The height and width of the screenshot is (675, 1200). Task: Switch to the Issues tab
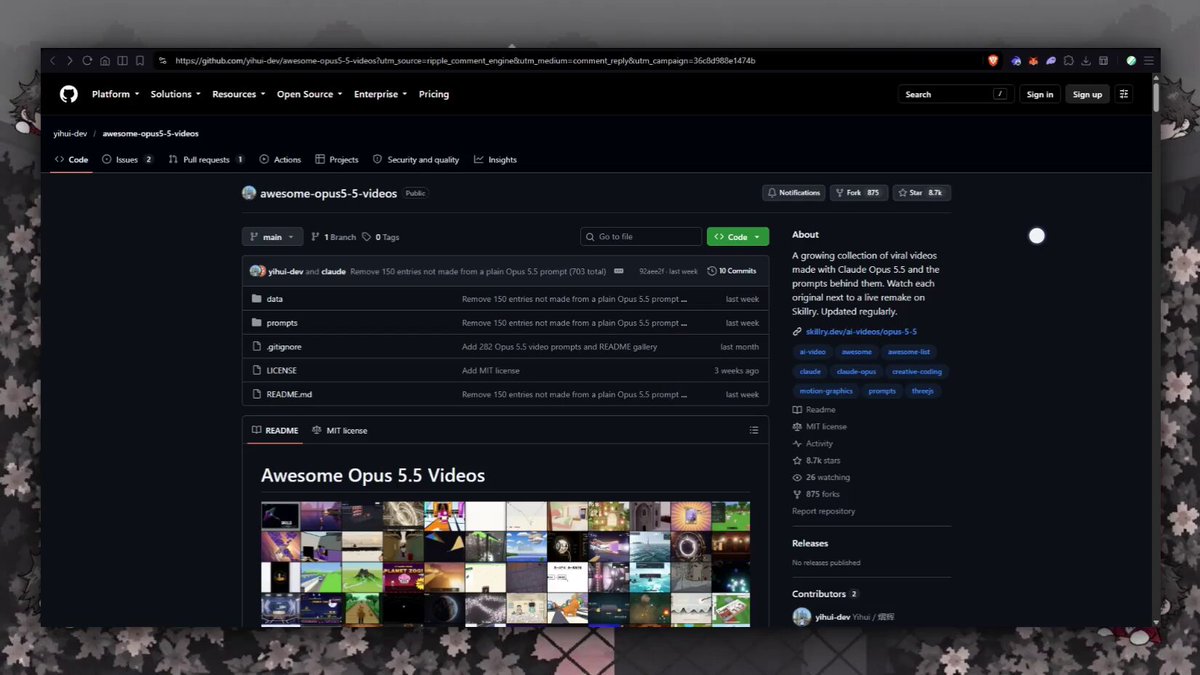pos(128,160)
